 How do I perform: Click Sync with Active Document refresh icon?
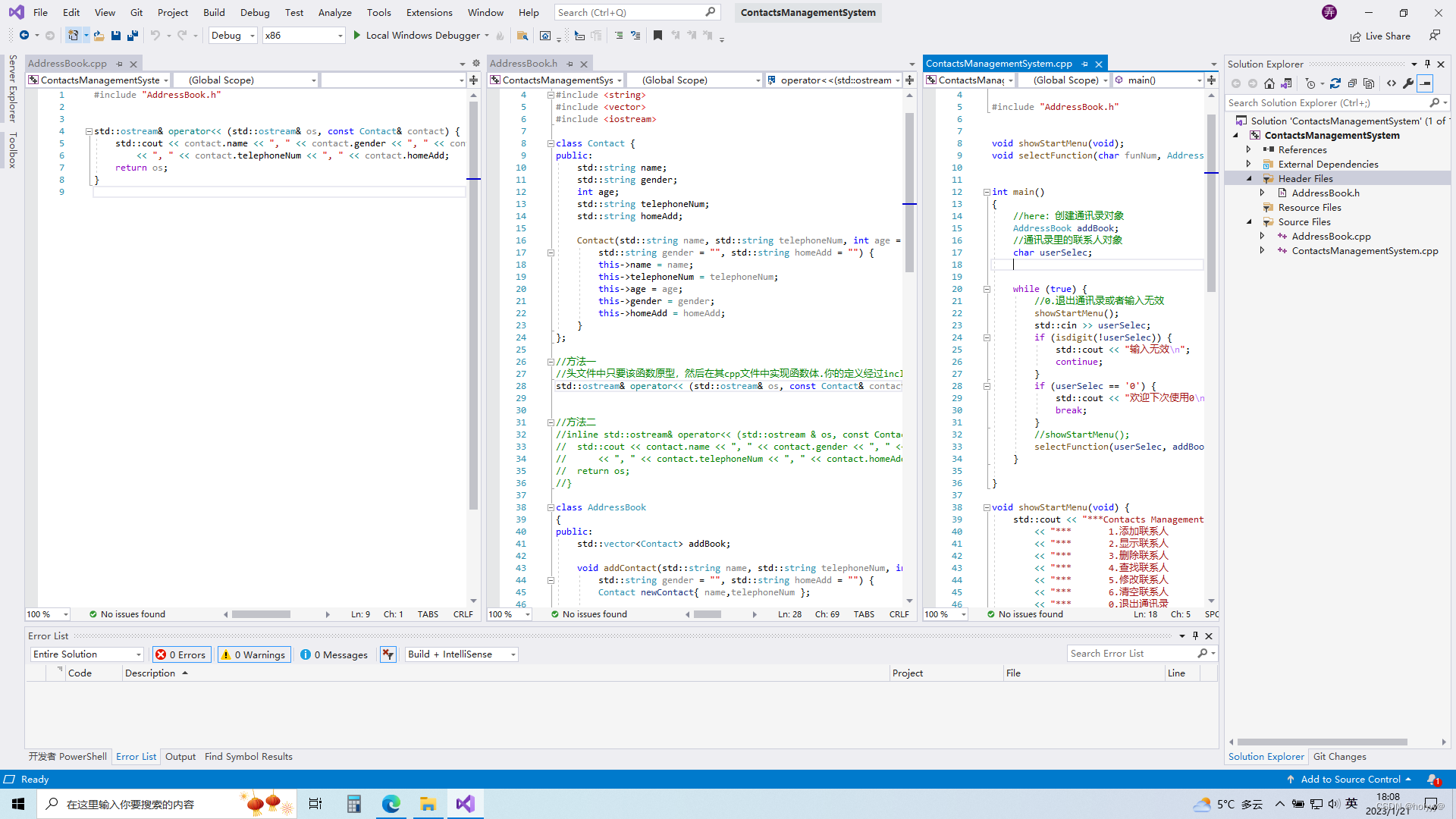(1335, 83)
